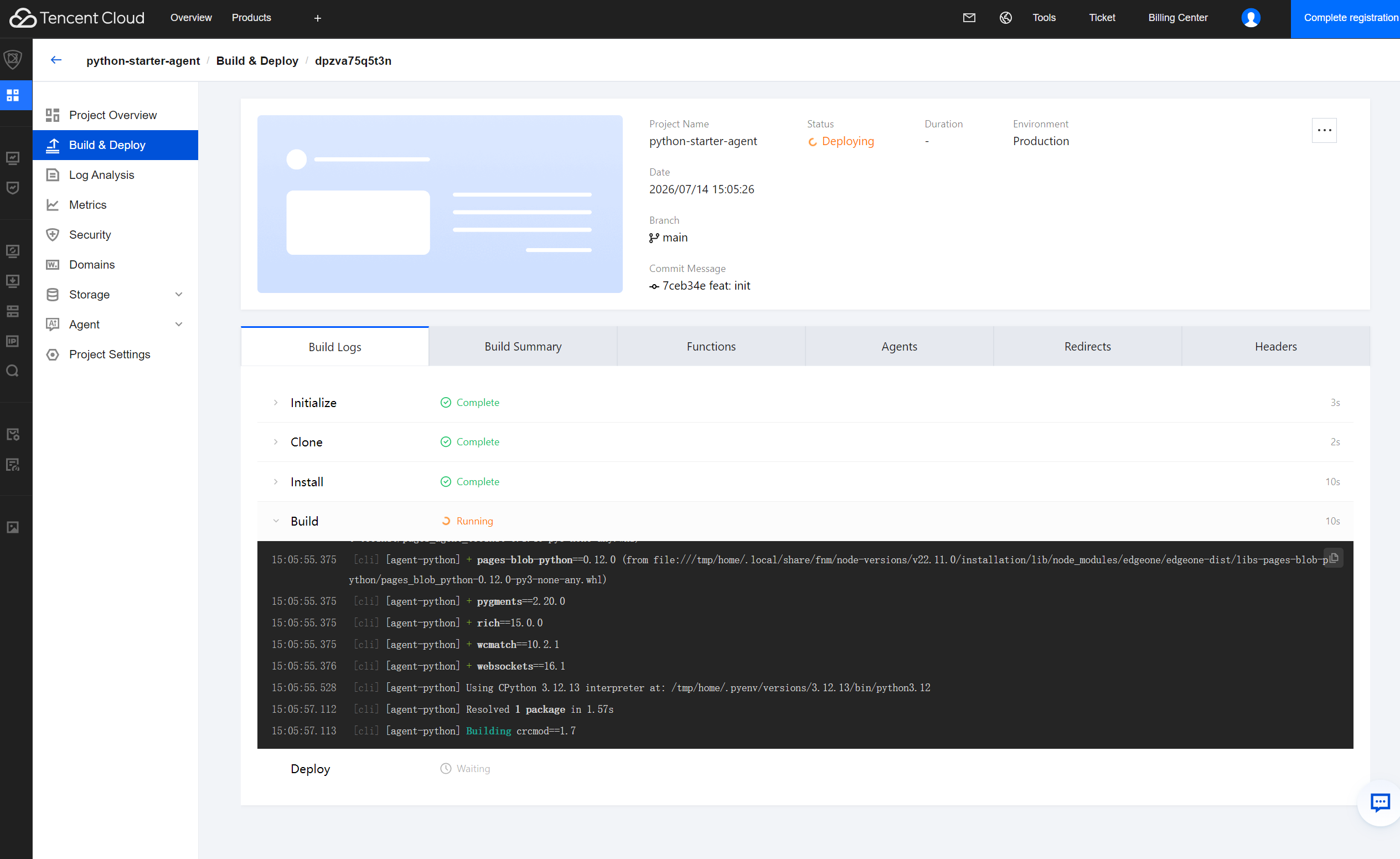This screenshot has height=859, width=1400.
Task: Click the Tencent Cloud logo
Action: (x=78, y=18)
